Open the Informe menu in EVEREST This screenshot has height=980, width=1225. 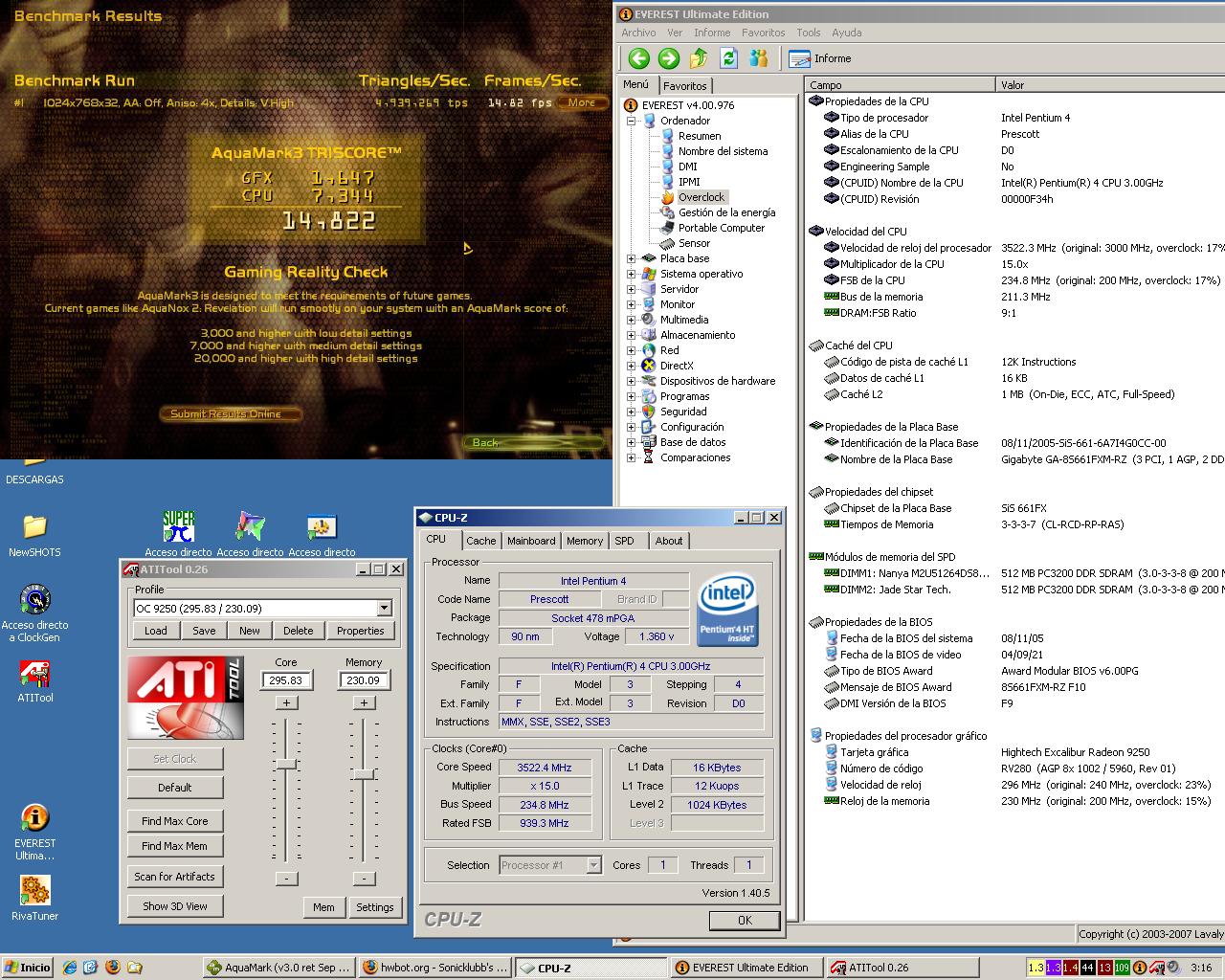click(x=712, y=33)
